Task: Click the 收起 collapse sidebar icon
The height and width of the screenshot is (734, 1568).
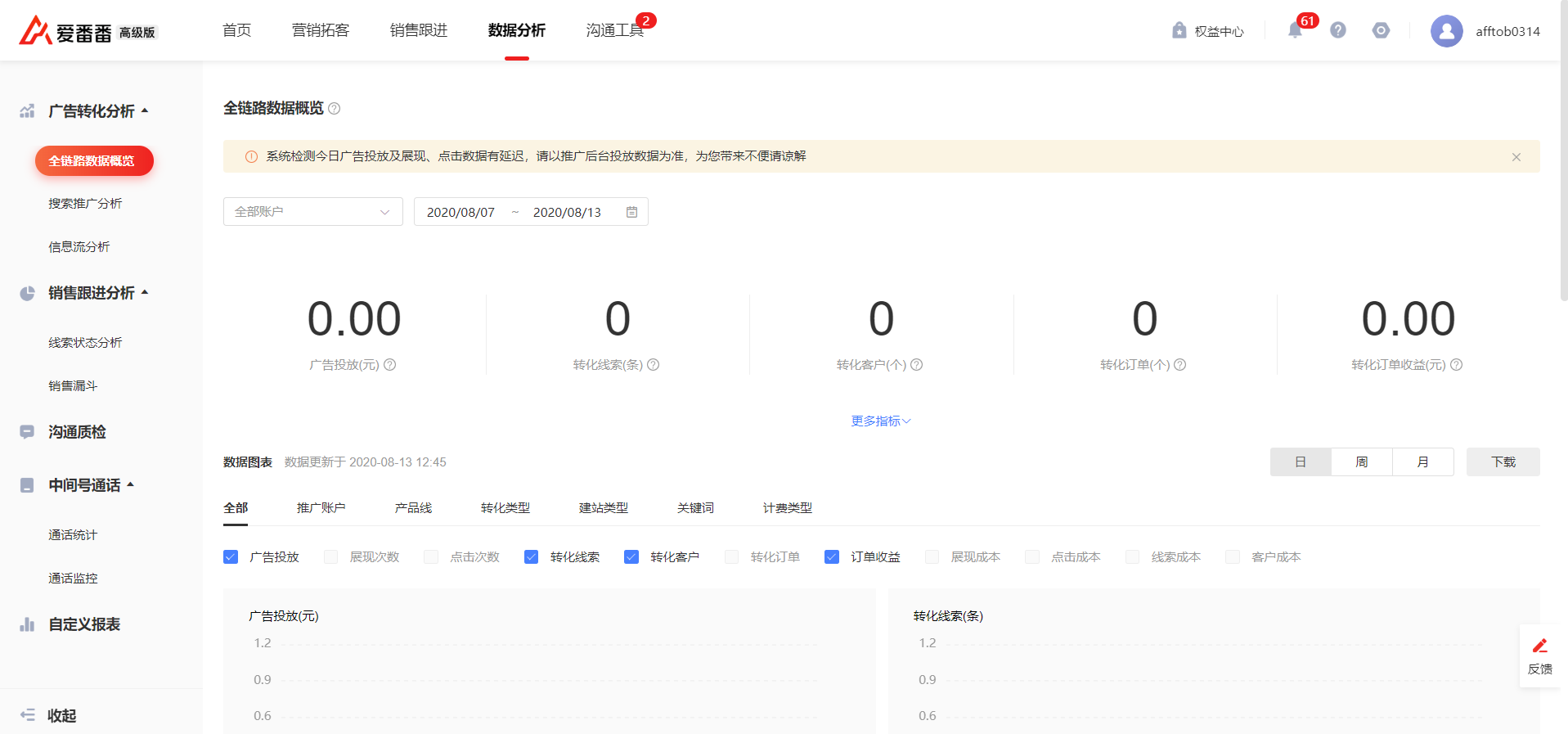Action: [27, 715]
